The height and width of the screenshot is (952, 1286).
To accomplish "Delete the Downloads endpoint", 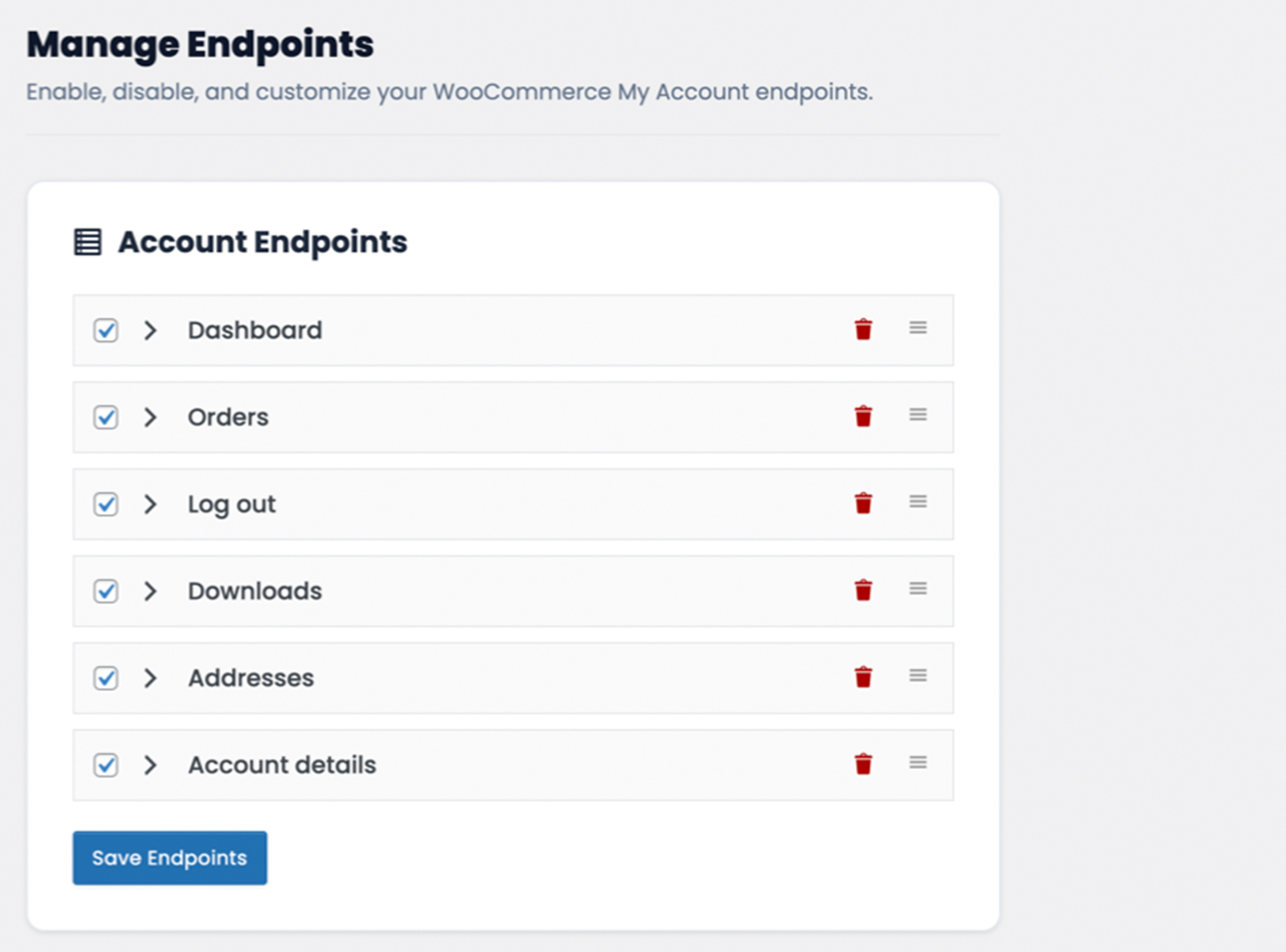I will pyautogui.click(x=863, y=591).
